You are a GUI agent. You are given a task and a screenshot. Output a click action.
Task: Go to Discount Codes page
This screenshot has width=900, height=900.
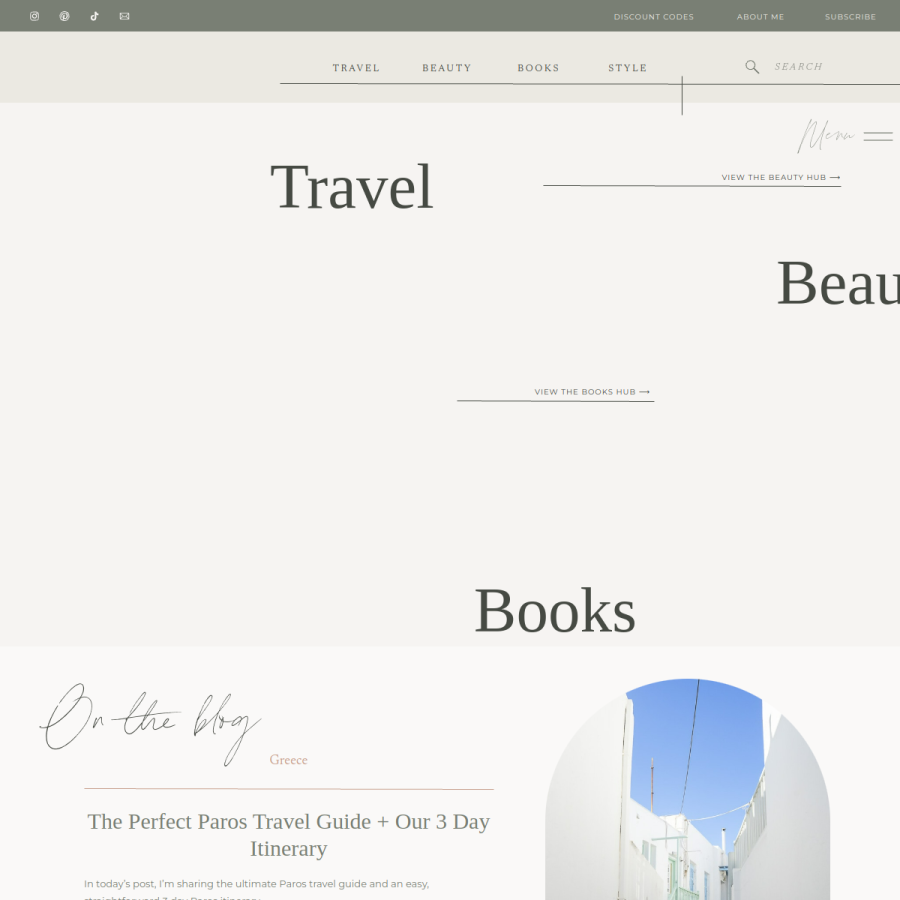(x=653, y=17)
